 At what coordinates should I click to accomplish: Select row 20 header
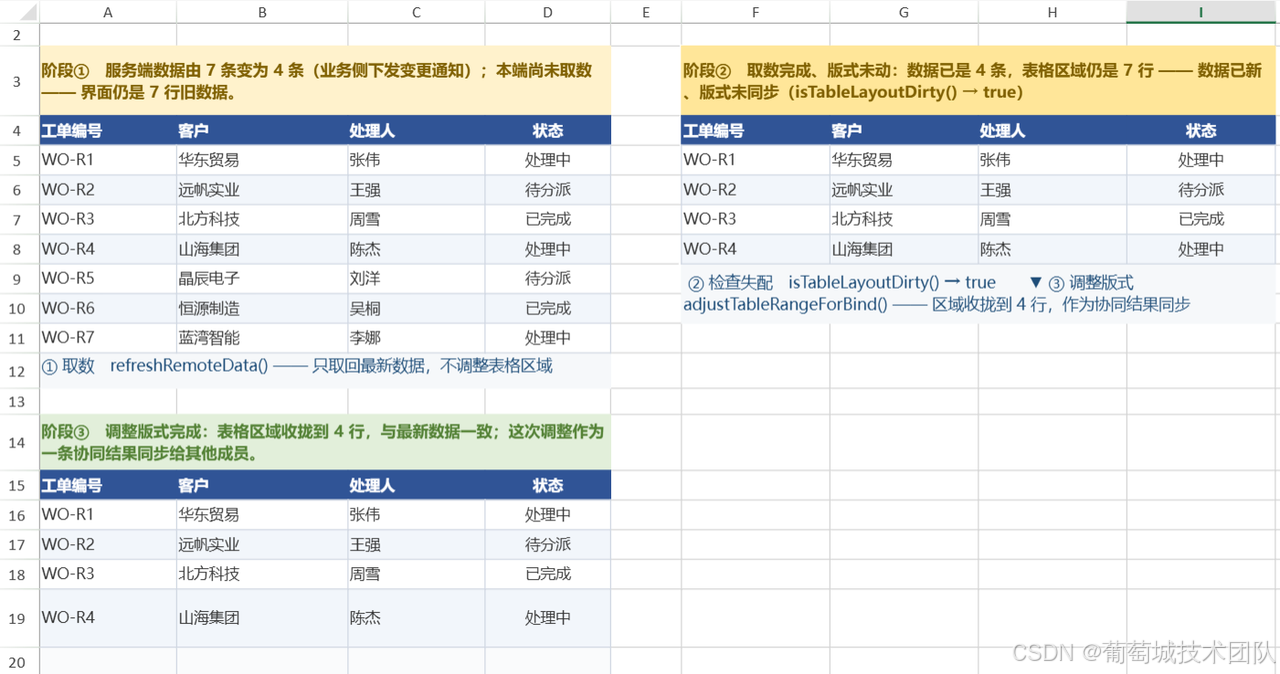[x=19, y=660]
